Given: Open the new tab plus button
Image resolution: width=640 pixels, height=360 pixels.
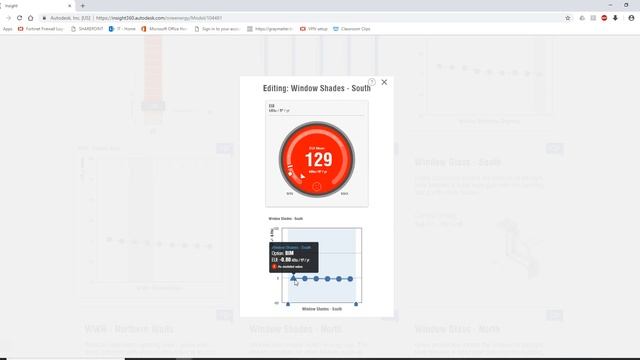Looking at the screenshot, I should [82, 6].
